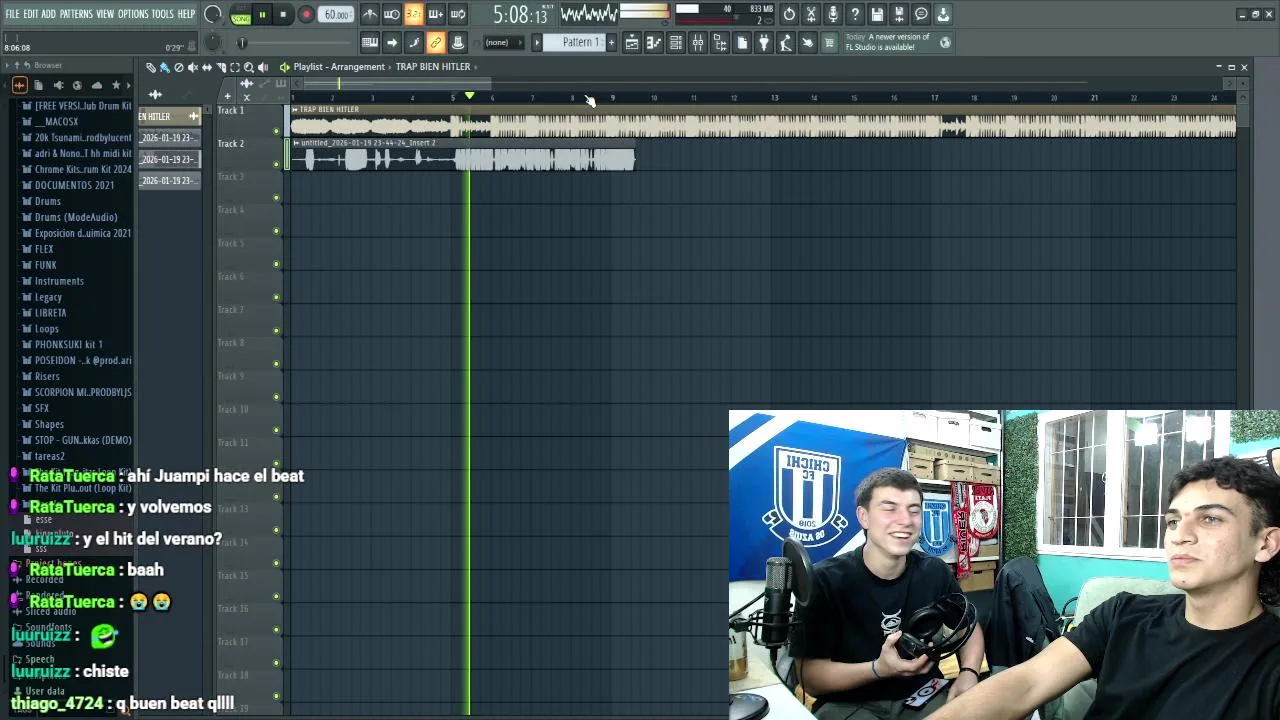Click the red Record button

tap(306, 15)
